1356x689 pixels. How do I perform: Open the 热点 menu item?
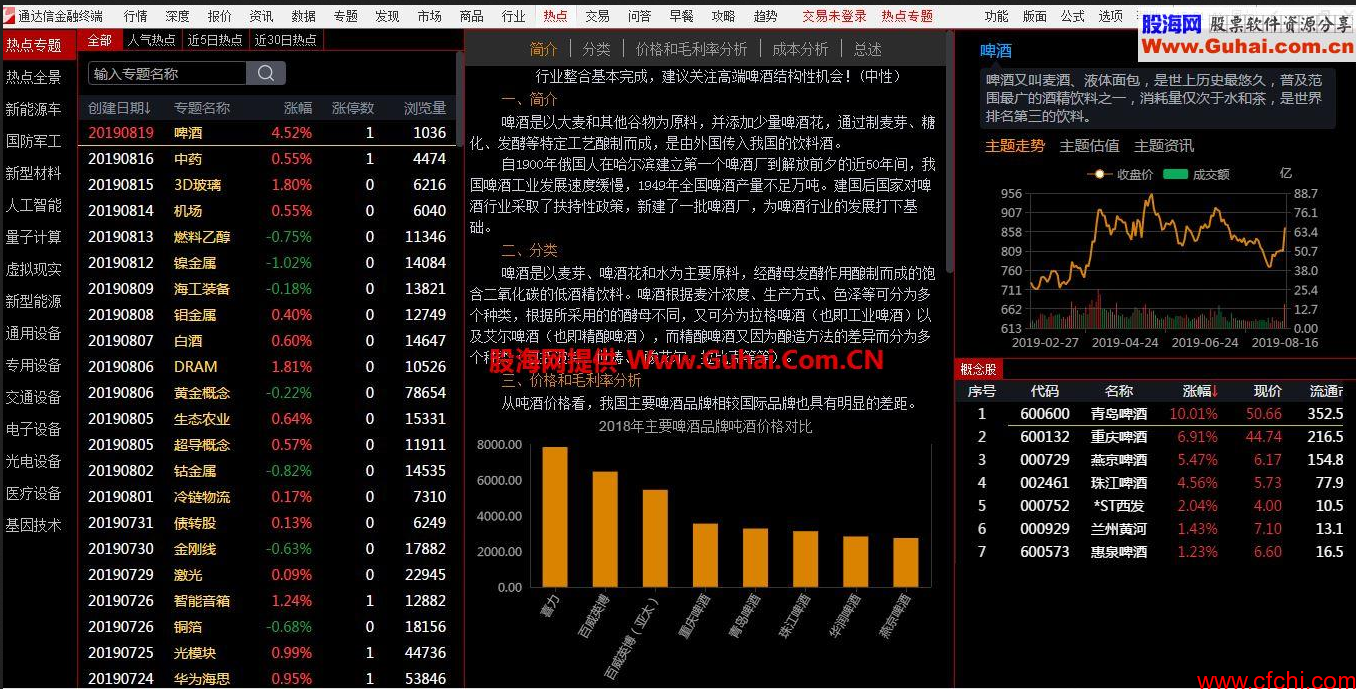[555, 16]
